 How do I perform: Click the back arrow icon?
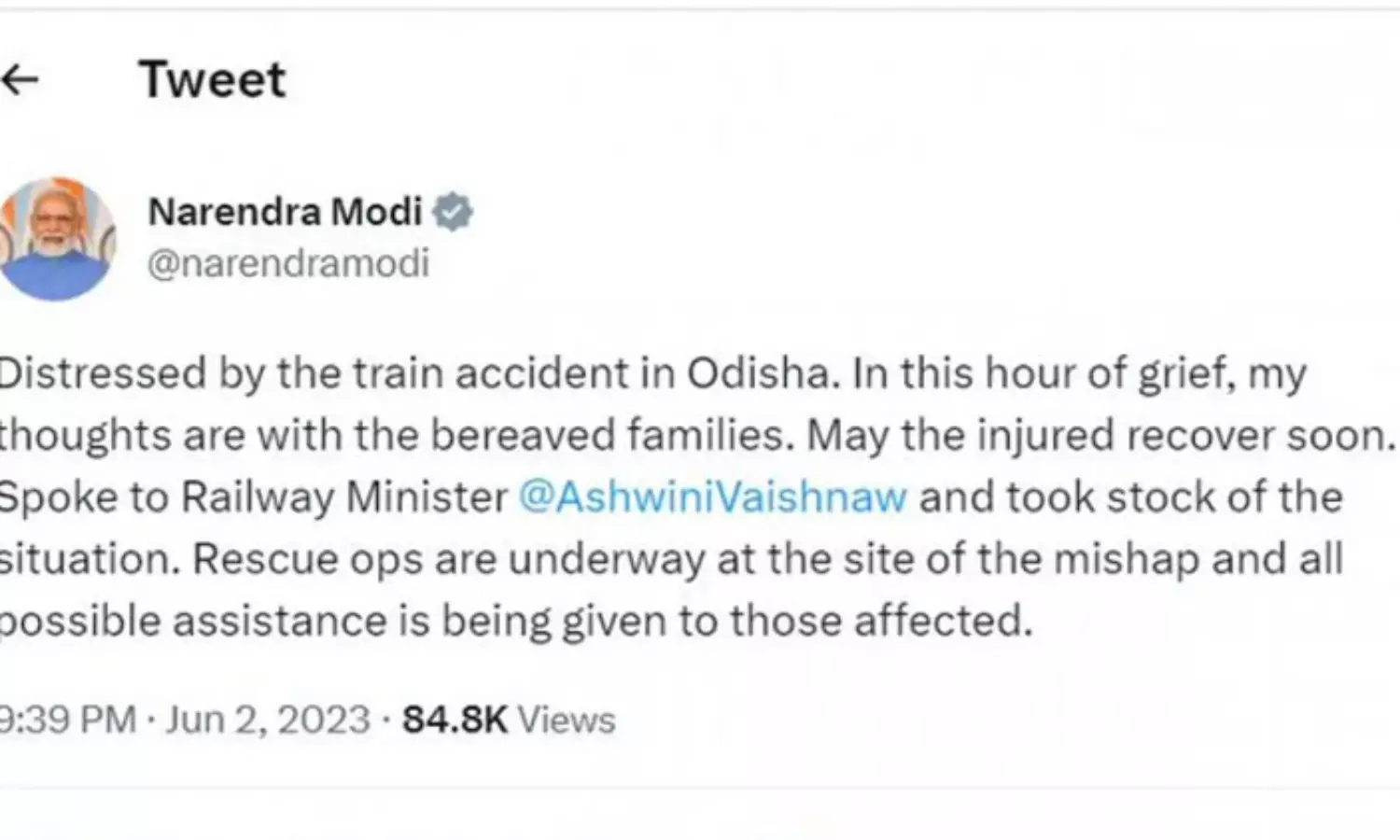21,80
